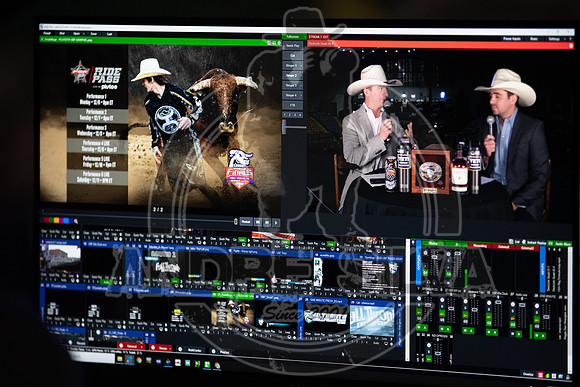This screenshot has width=580, height=387.
Task: Click the next item playback icon
Action: (267, 223)
